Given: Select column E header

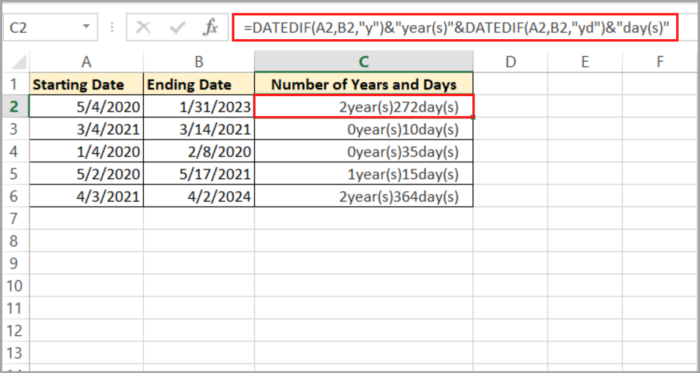Looking at the screenshot, I should (x=585, y=62).
